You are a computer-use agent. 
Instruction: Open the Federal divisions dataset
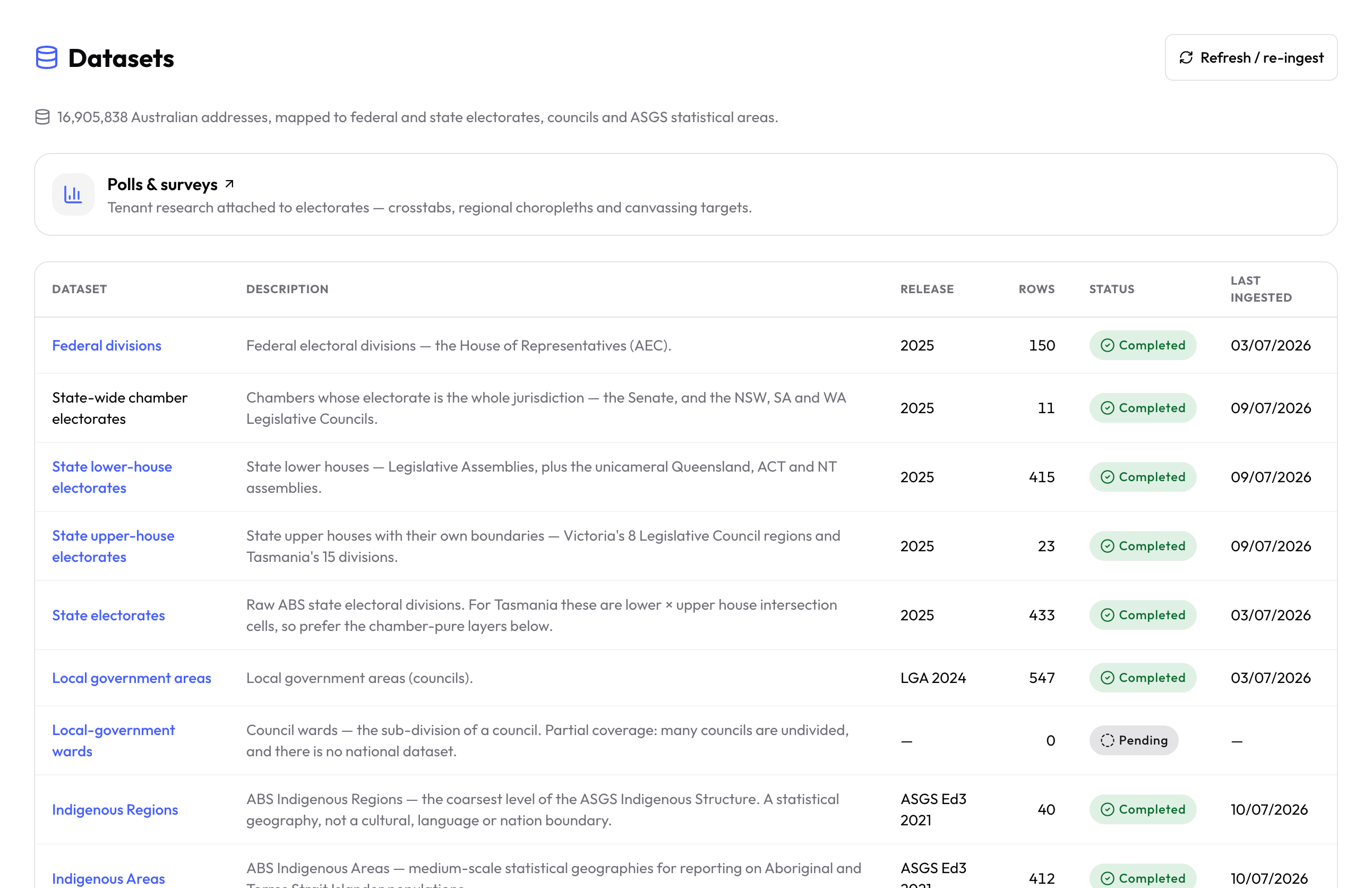tap(107, 345)
